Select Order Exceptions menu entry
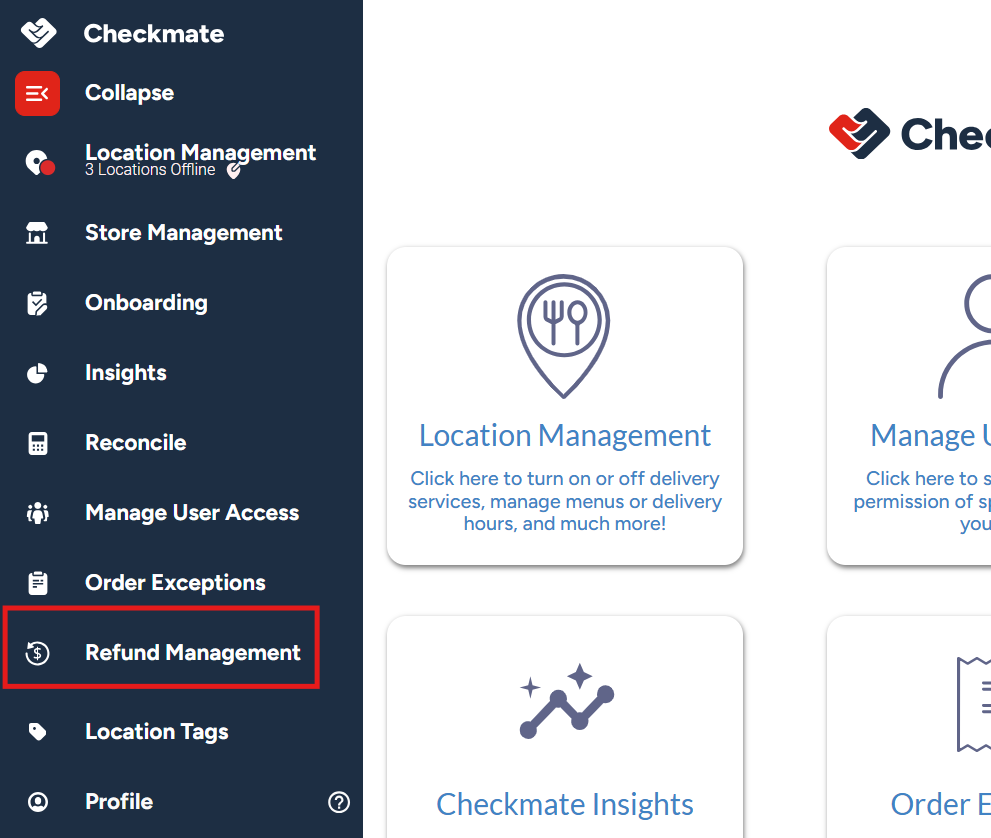This screenshot has height=838, width=991. click(175, 583)
